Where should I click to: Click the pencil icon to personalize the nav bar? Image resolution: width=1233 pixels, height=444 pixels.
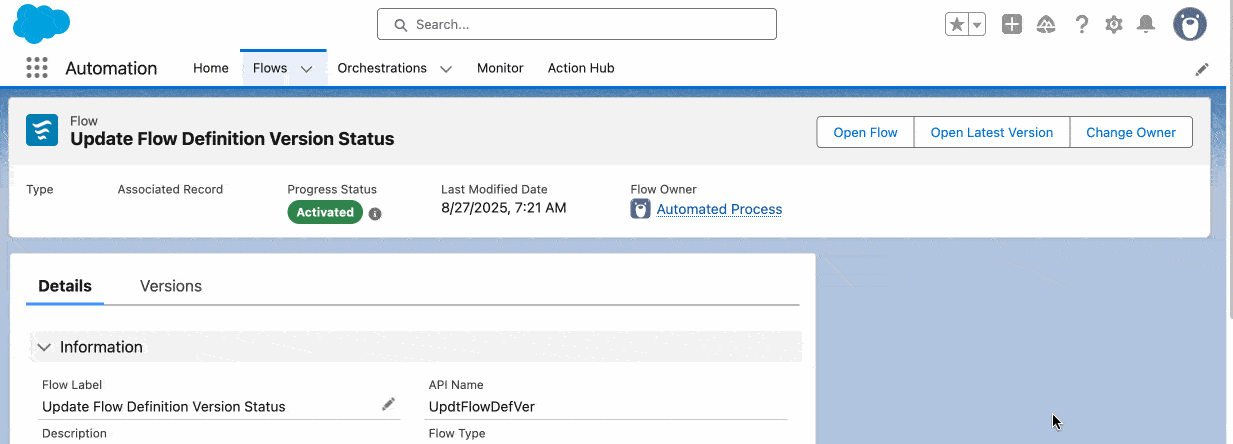tap(1202, 69)
